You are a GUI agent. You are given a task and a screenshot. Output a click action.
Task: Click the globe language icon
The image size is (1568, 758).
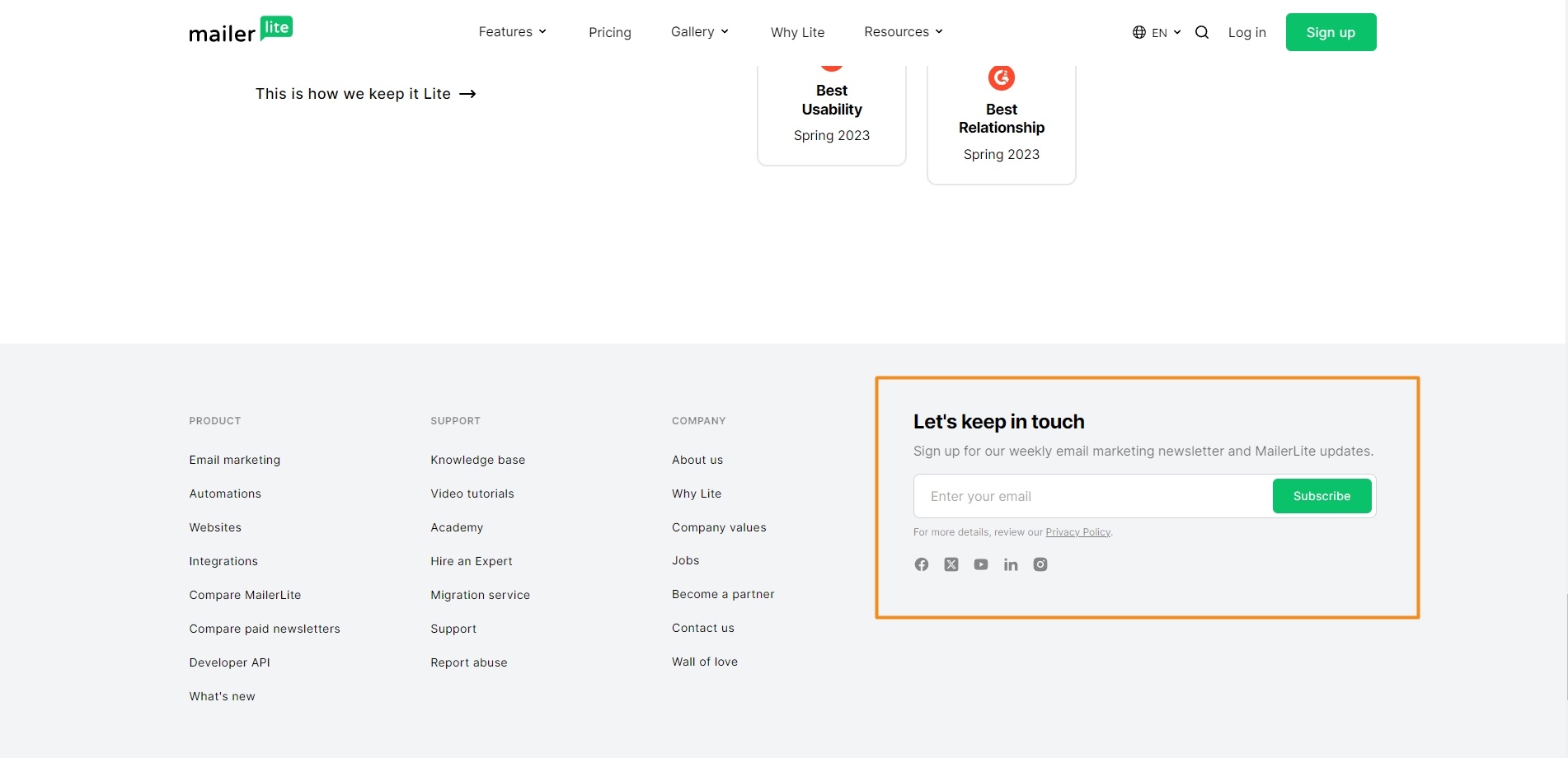click(1139, 32)
